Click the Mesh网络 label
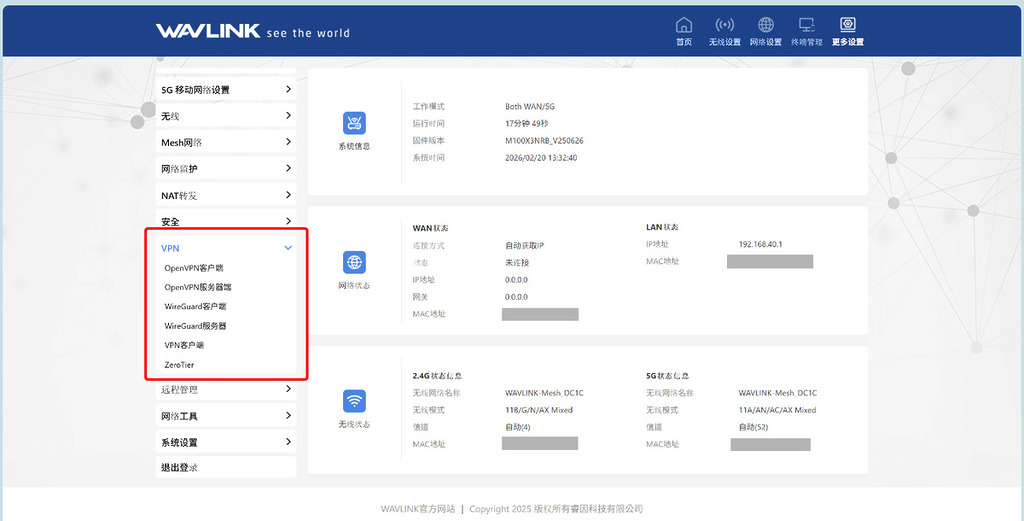Image resolution: width=1024 pixels, height=521 pixels. click(182, 142)
